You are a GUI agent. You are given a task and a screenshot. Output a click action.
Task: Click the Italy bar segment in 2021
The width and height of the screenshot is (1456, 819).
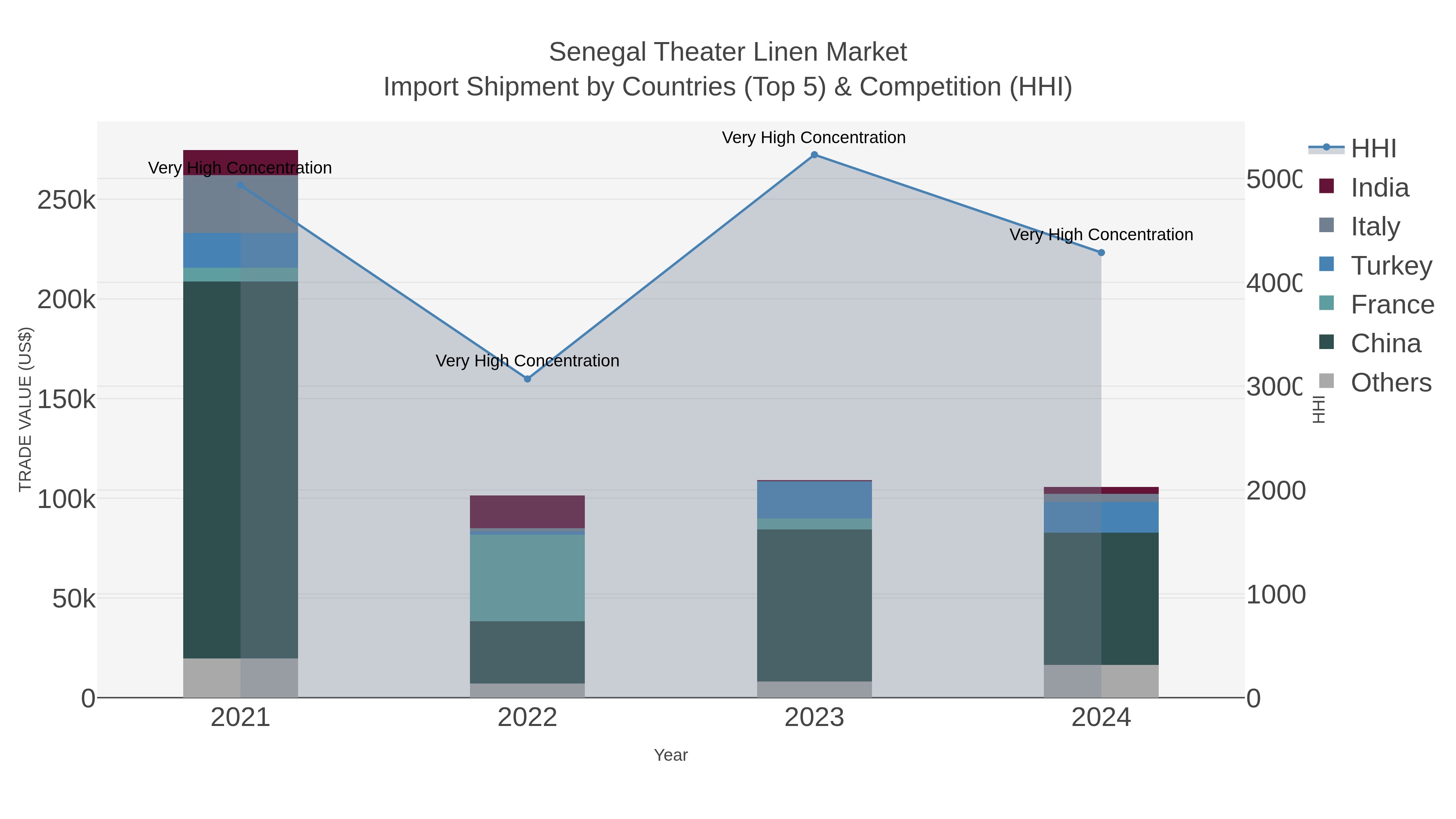pos(241,204)
